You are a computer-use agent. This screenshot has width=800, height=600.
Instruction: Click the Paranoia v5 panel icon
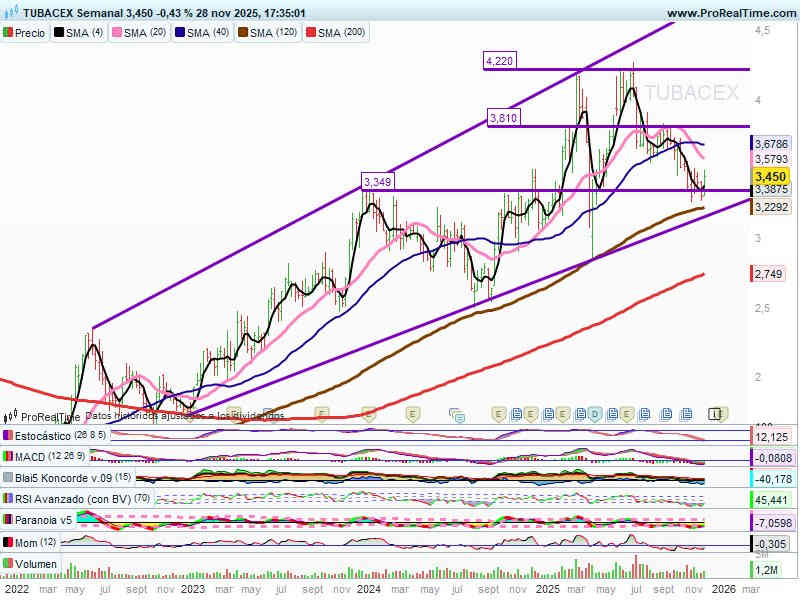pos(9,521)
